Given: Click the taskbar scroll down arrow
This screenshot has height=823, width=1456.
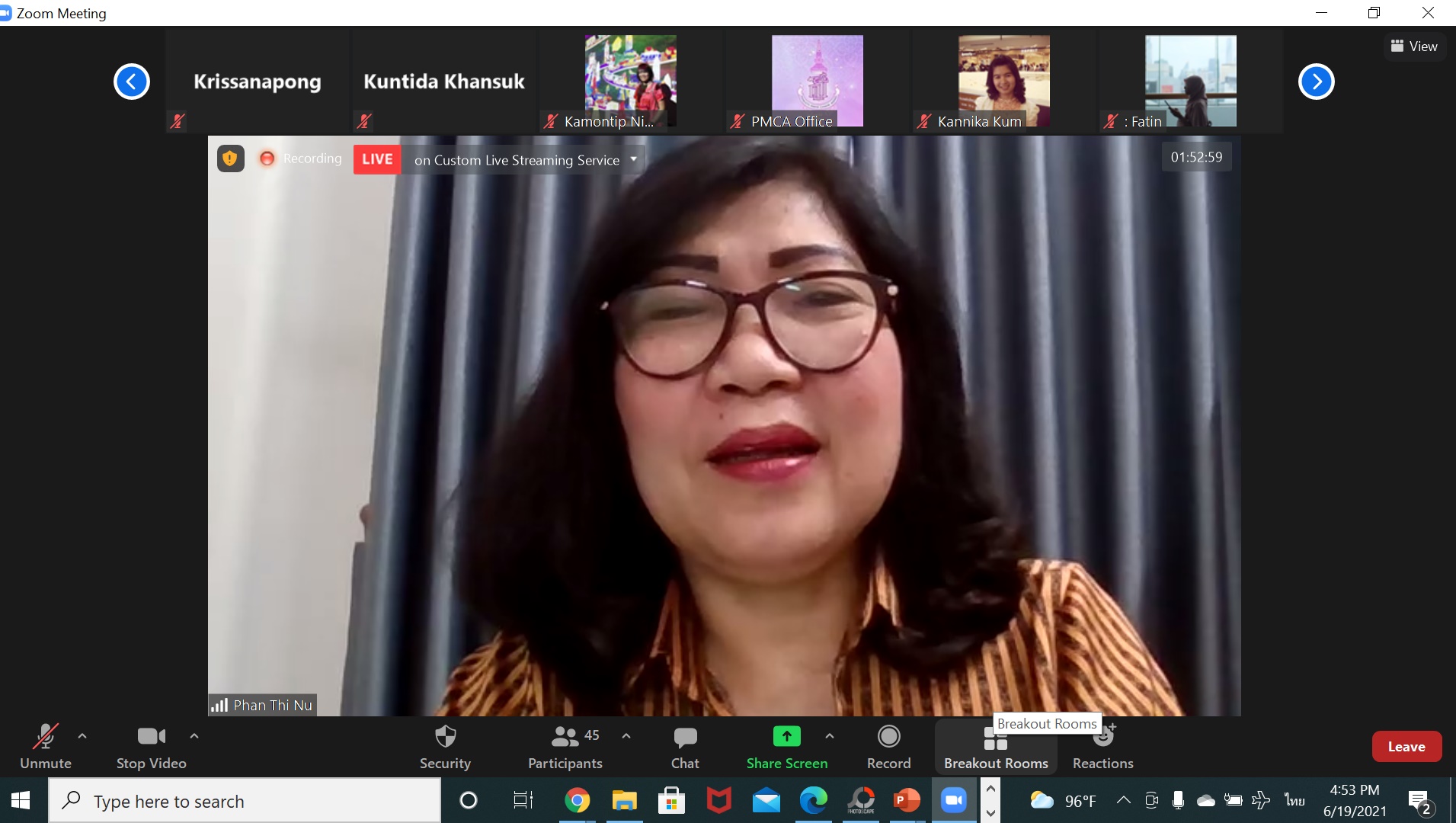Looking at the screenshot, I should (x=990, y=812).
